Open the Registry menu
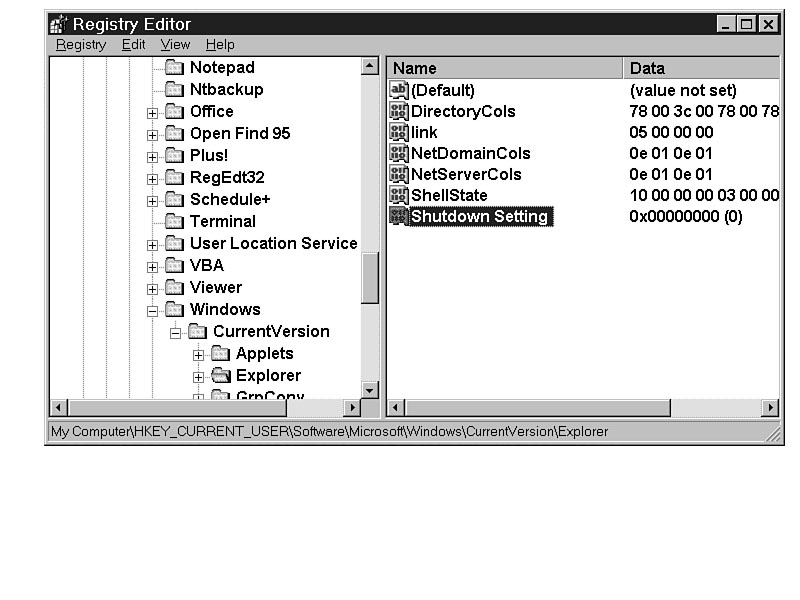This screenshot has height=600, width=800. (x=80, y=45)
